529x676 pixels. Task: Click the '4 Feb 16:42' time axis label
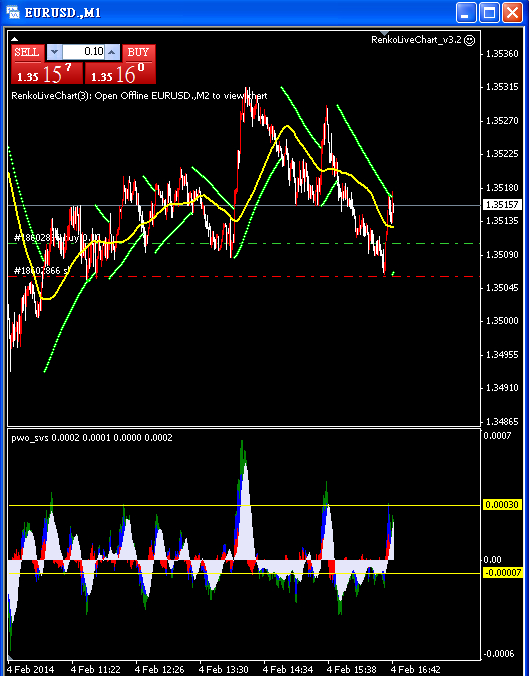click(416, 670)
